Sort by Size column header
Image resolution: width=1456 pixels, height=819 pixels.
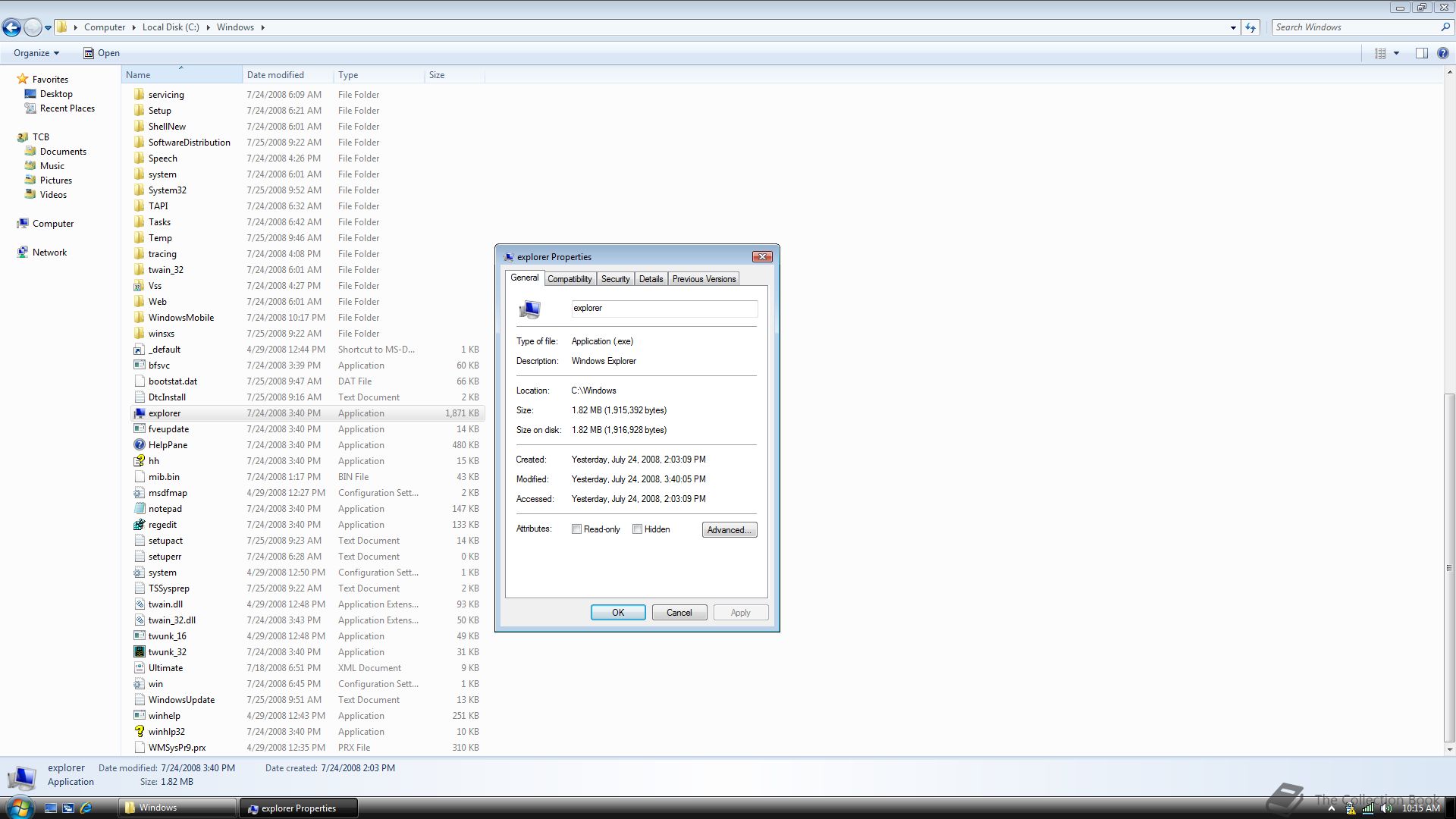click(455, 75)
